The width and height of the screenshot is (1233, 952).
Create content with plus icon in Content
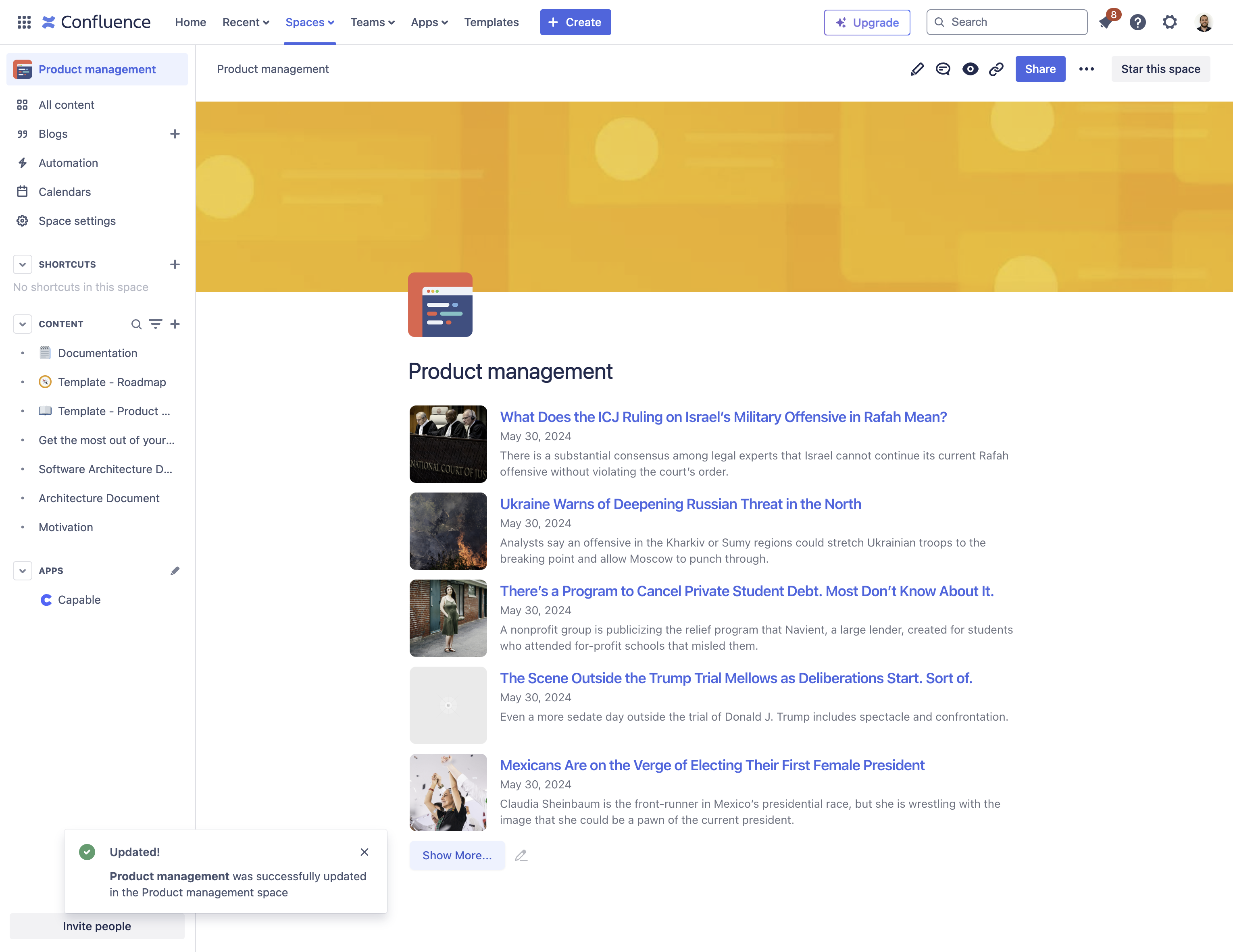(x=175, y=324)
